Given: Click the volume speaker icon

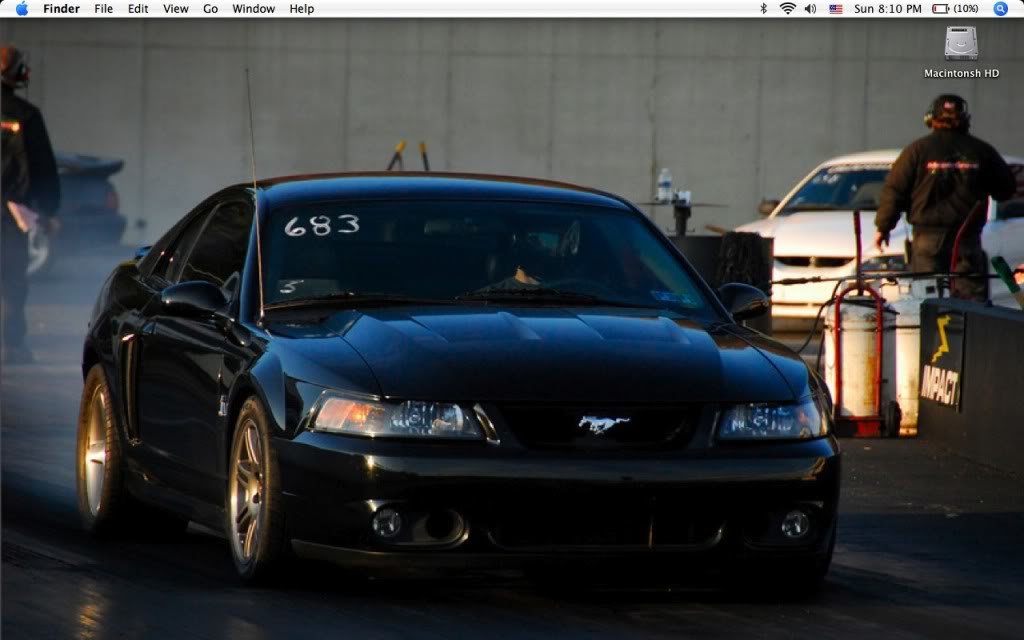Looking at the screenshot, I should (810, 8).
